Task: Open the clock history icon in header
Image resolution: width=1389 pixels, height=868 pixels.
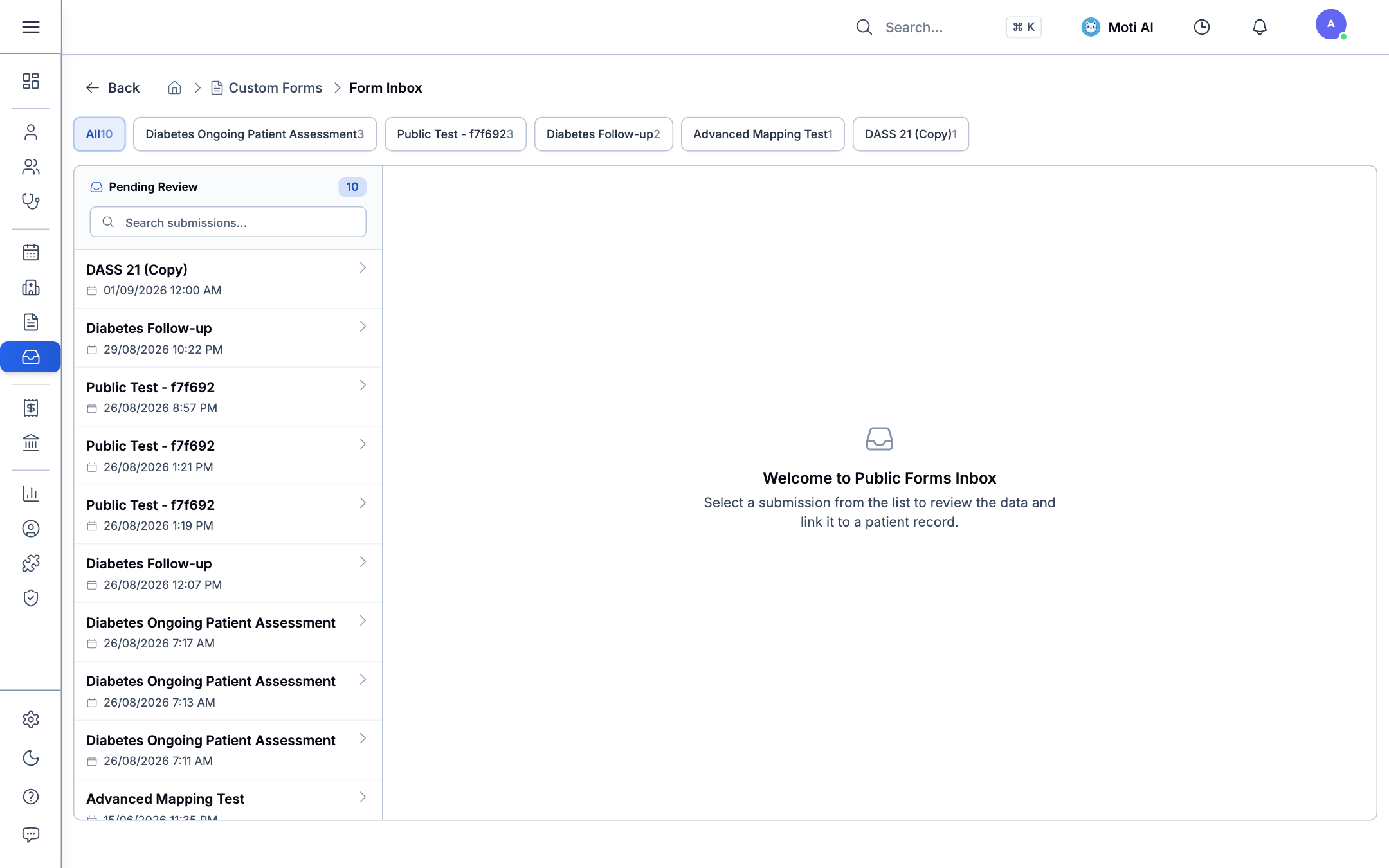Action: pos(1201,27)
